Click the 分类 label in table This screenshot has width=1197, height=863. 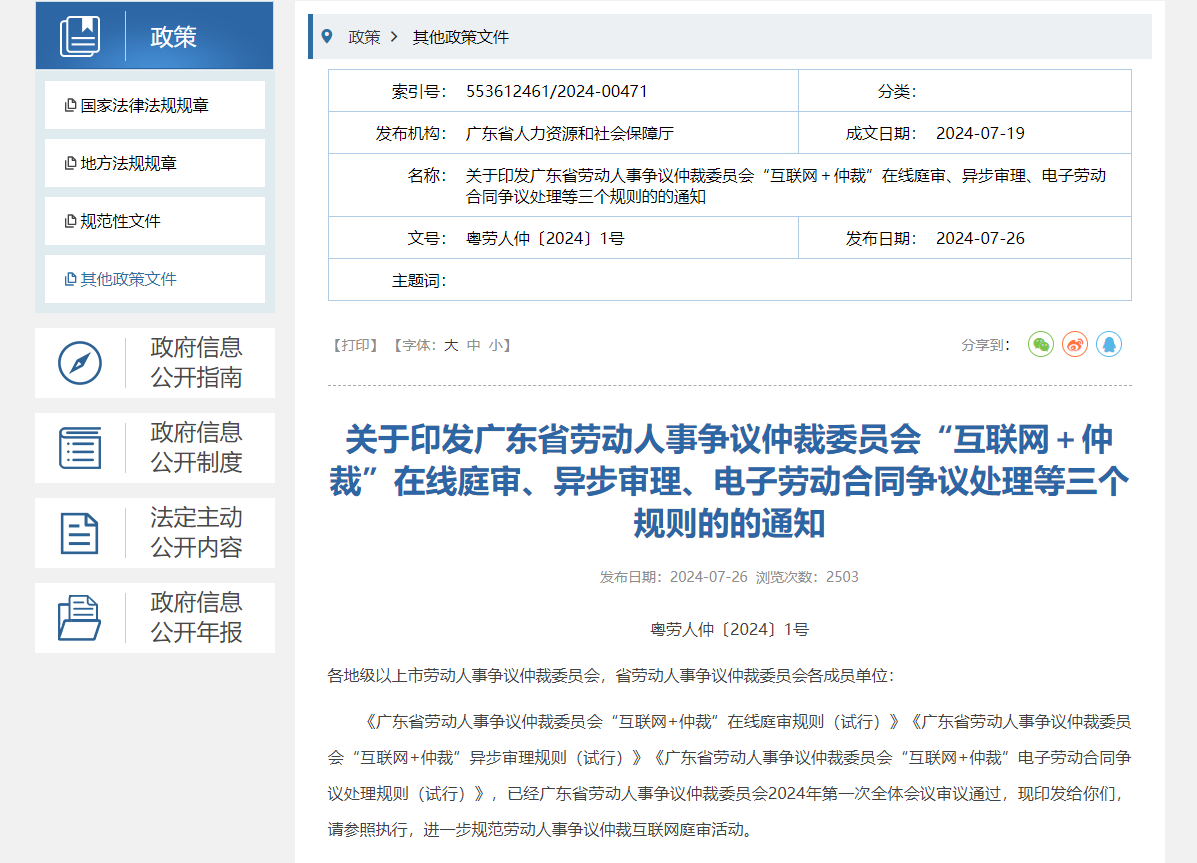point(897,92)
